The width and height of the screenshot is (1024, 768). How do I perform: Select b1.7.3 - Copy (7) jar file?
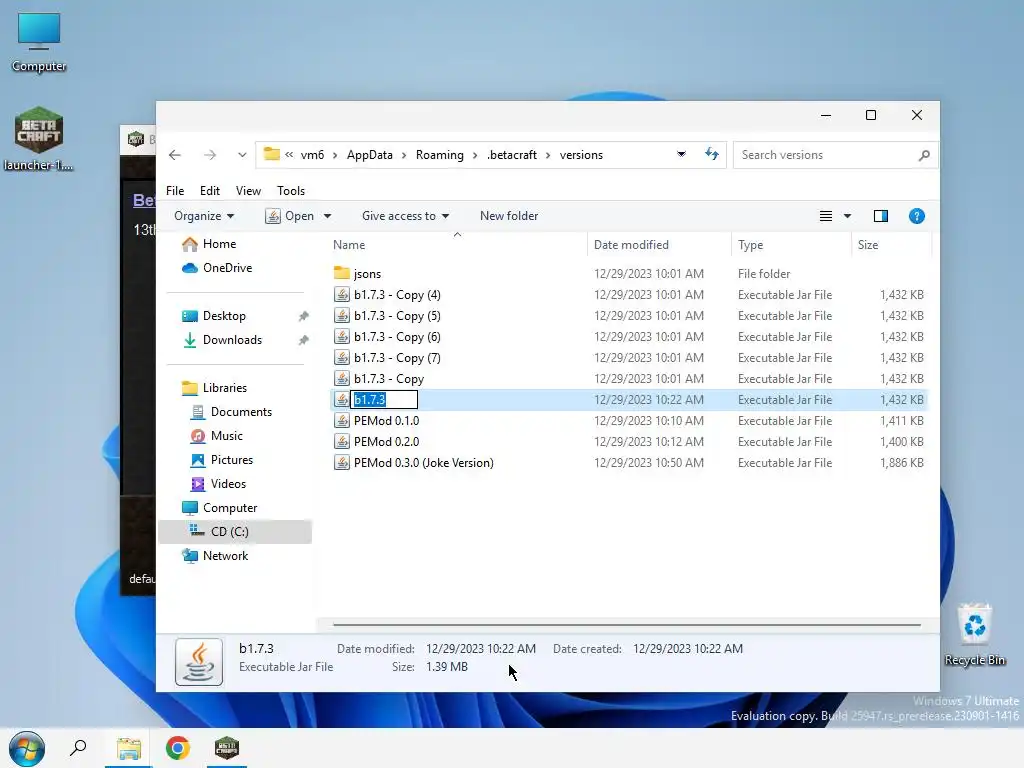click(x=397, y=358)
